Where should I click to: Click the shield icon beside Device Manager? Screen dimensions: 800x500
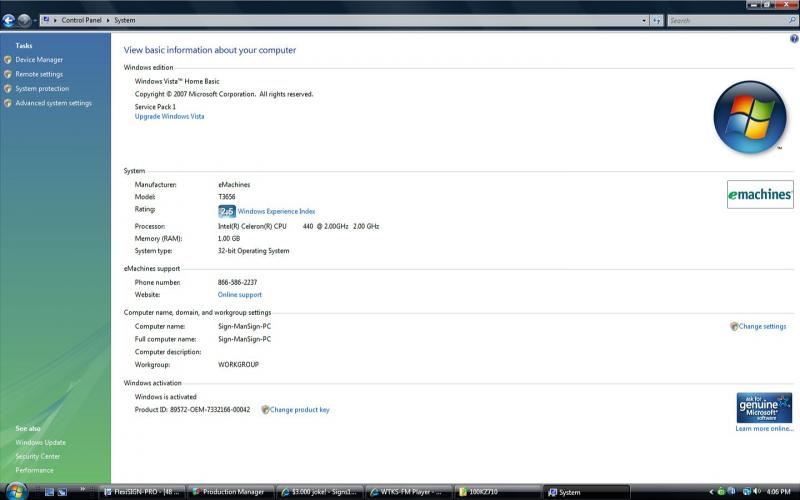click(8, 60)
